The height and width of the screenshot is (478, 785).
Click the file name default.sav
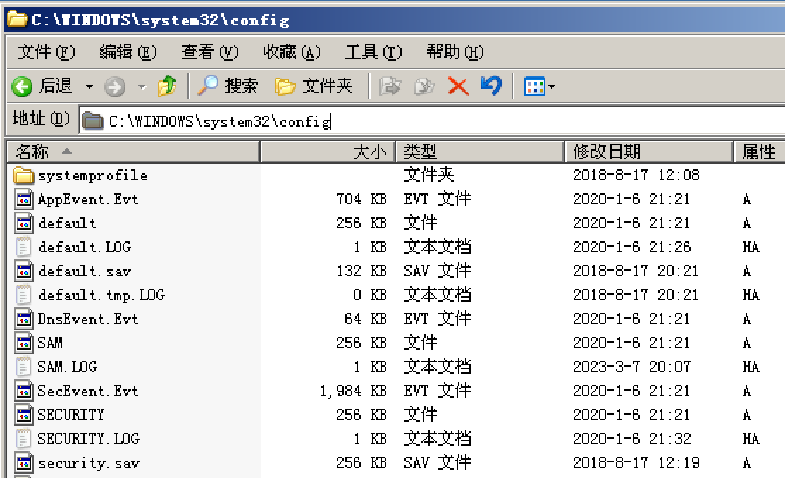tap(85, 271)
